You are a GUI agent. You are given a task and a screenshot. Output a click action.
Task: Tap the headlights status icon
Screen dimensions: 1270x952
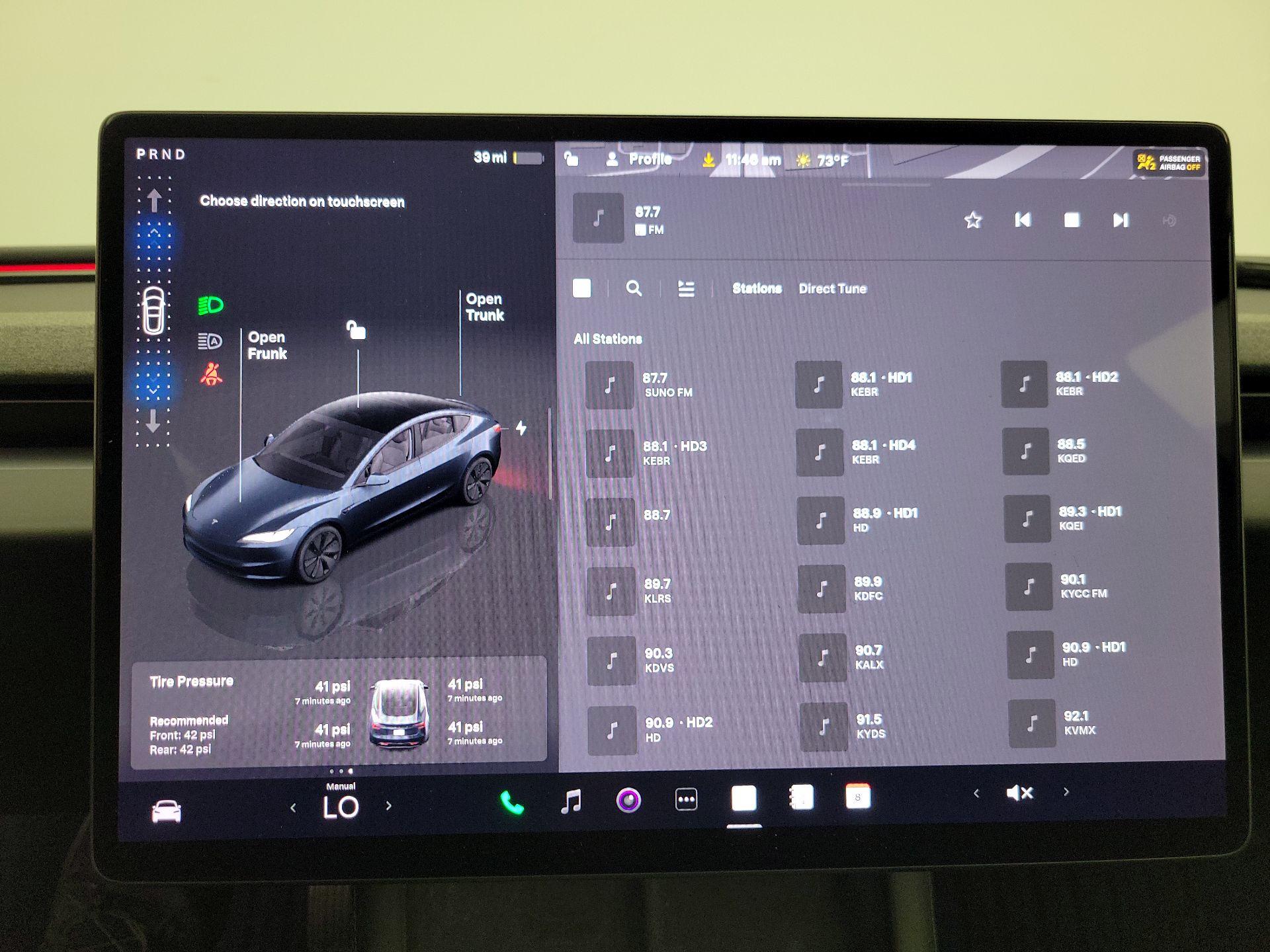tap(211, 305)
